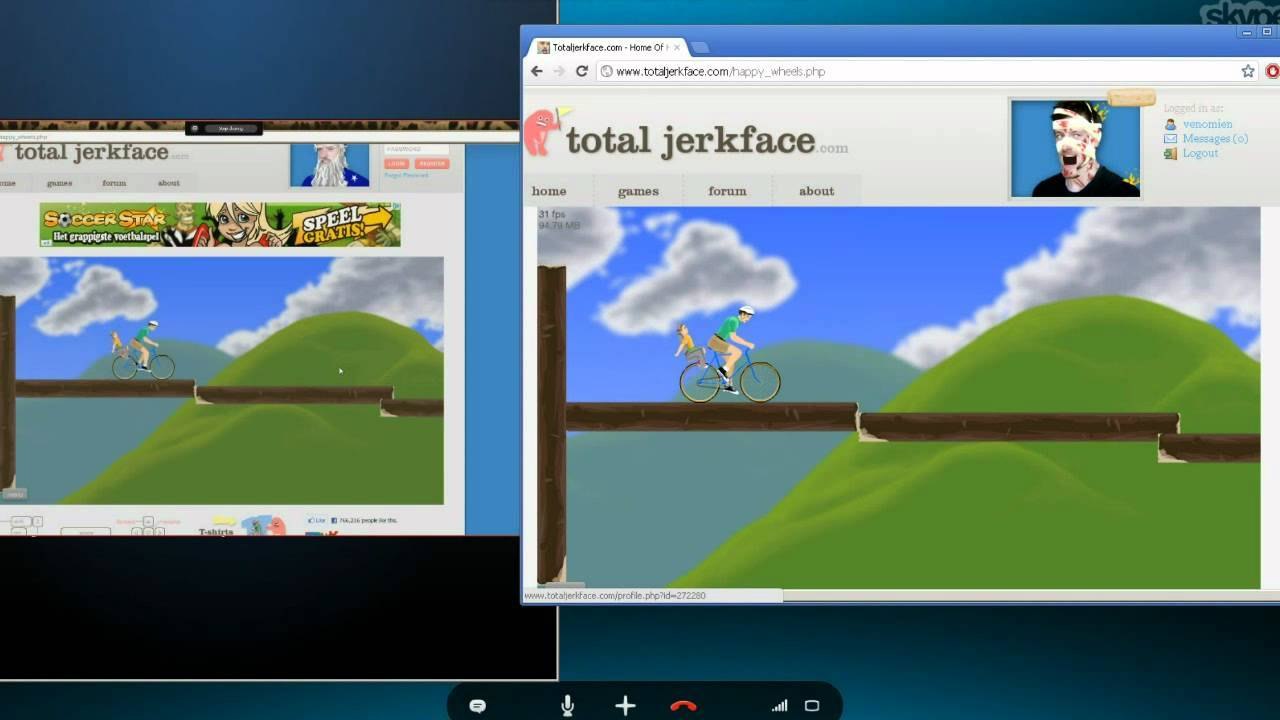
Task: Toggle full screen icon in Skype call bar
Action: pyautogui.click(x=812, y=706)
